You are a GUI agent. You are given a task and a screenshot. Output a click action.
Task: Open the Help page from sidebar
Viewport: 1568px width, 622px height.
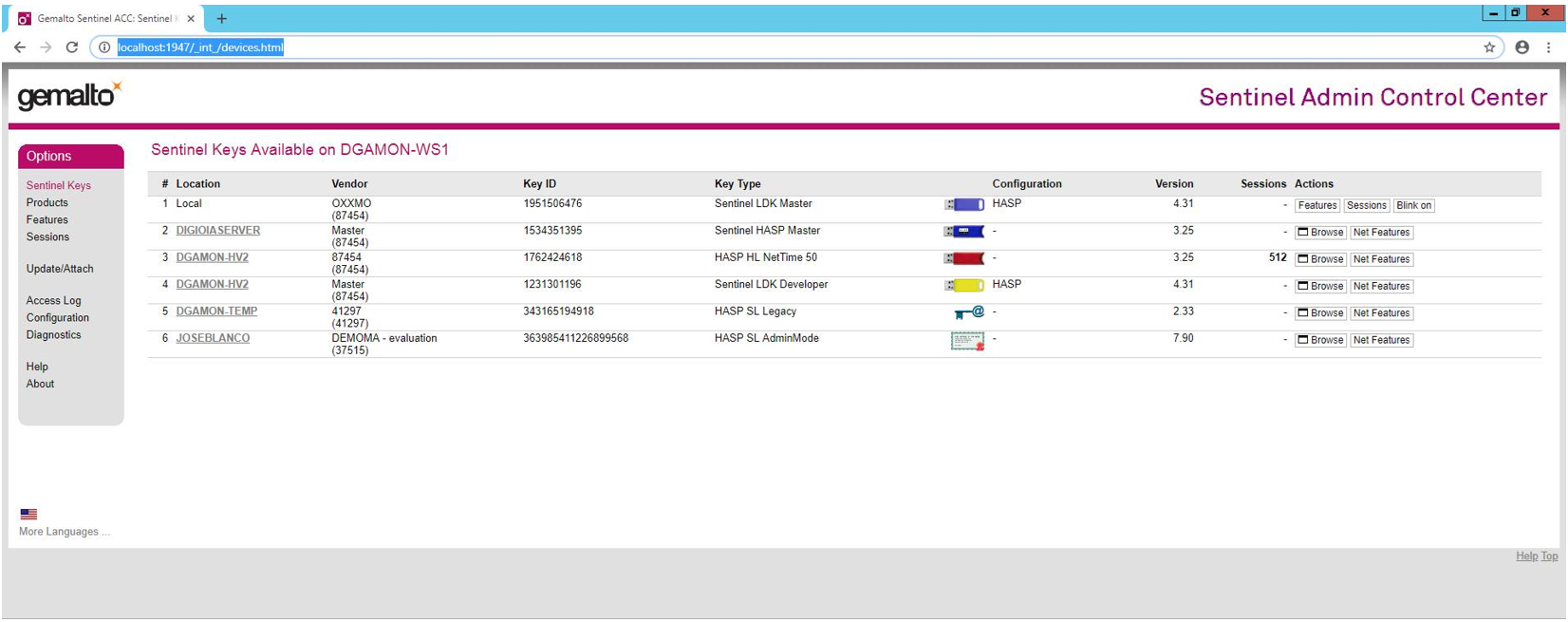(37, 367)
